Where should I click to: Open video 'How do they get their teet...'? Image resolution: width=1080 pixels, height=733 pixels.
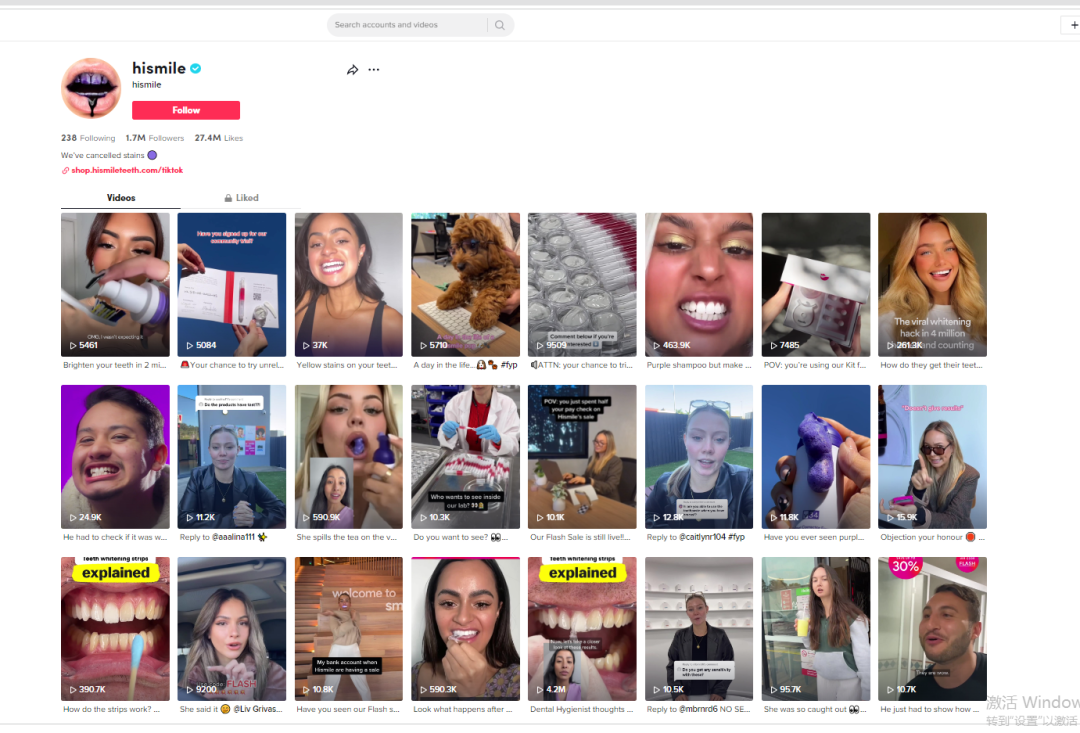933,285
